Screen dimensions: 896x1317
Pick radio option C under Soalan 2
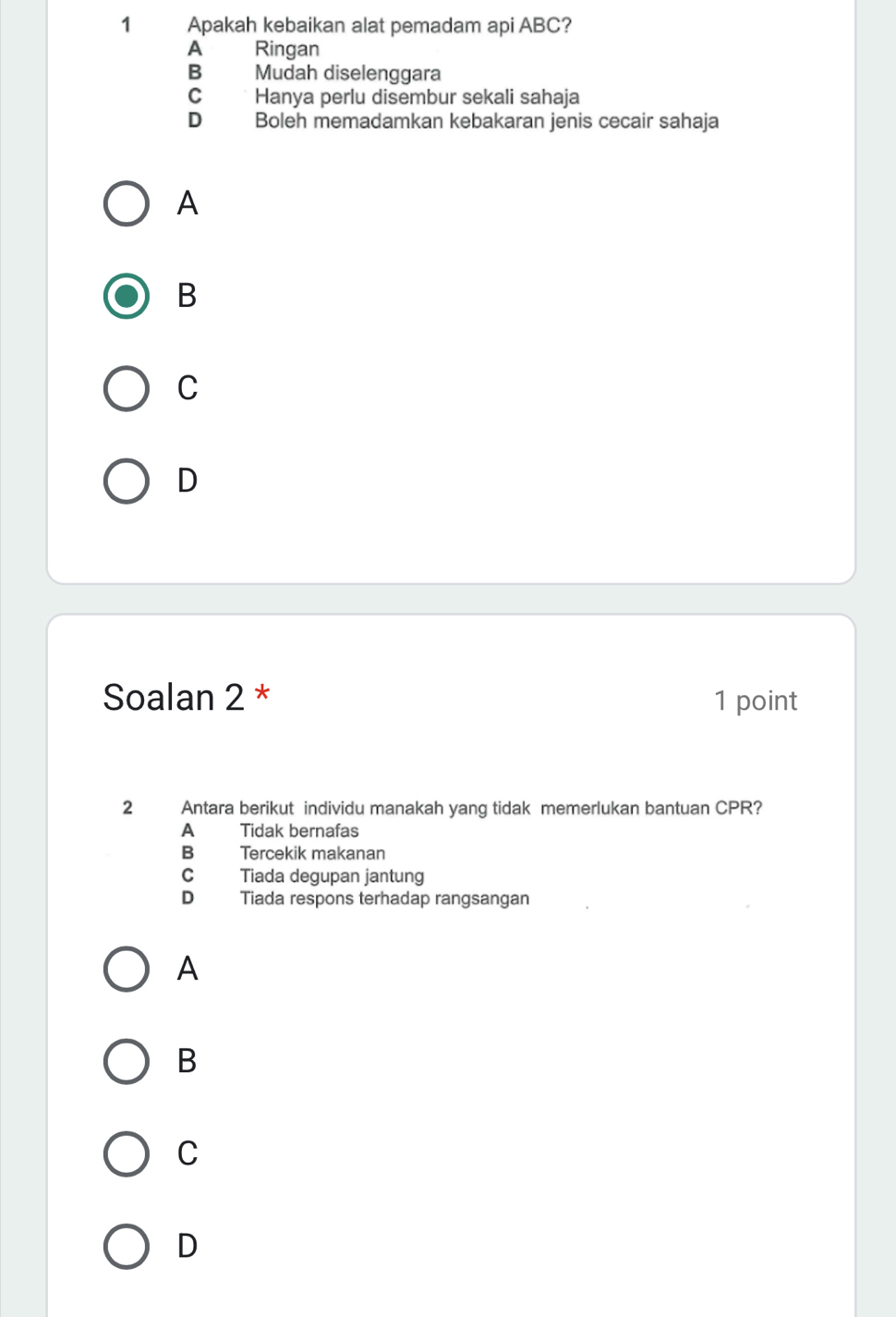[x=126, y=1153]
